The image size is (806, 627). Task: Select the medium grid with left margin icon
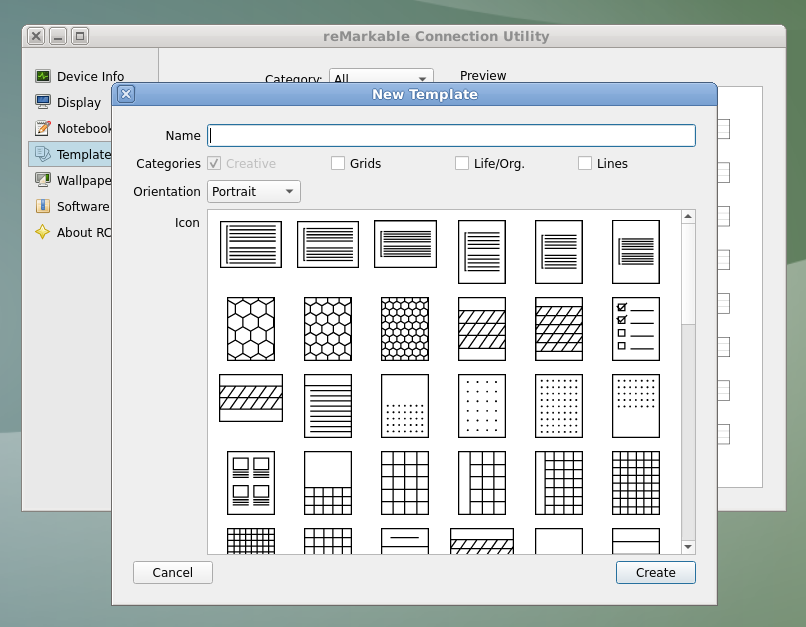pos(559,483)
